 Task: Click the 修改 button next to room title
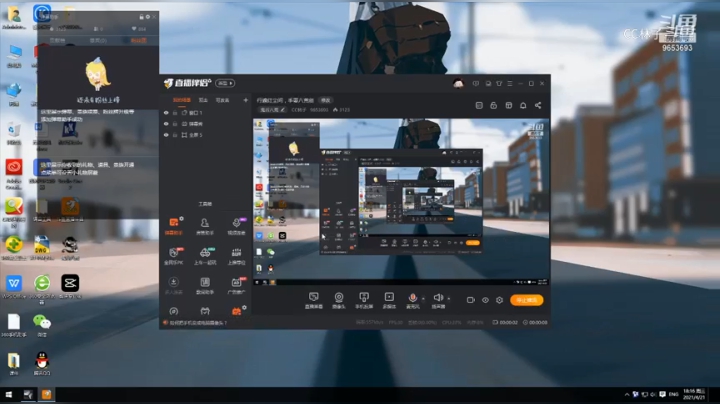326,100
